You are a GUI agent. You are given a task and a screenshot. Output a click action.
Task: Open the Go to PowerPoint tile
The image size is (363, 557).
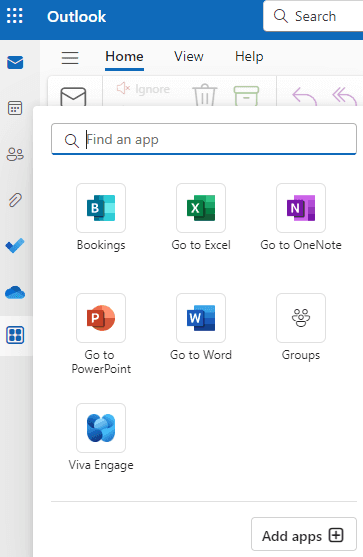101,334
